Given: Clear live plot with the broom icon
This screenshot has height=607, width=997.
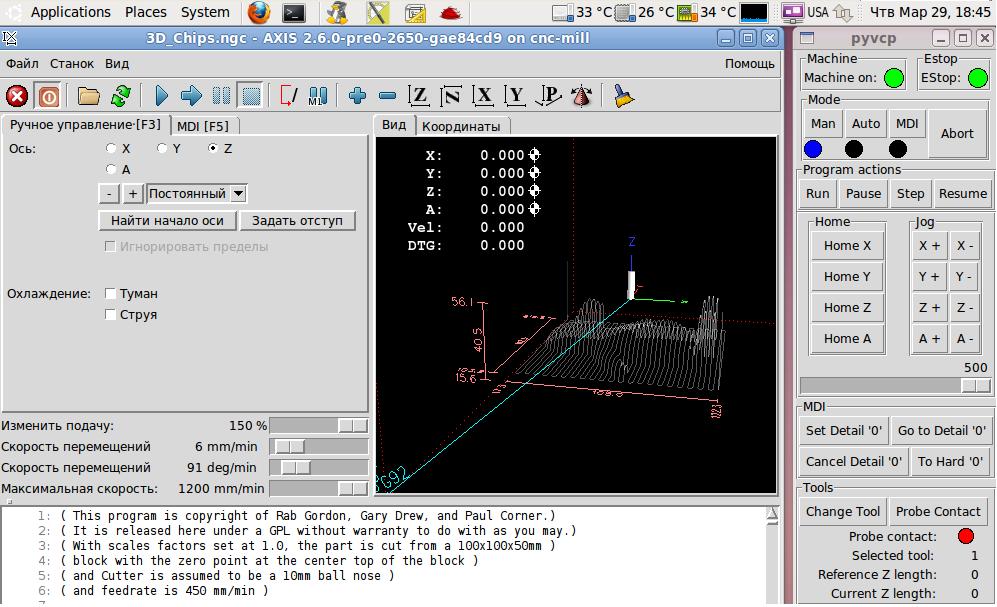Looking at the screenshot, I should tap(623, 97).
